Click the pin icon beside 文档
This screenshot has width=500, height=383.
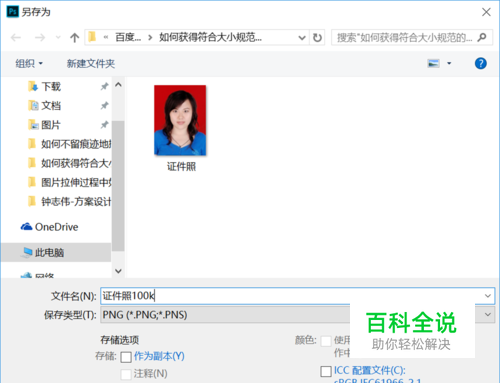point(104,106)
